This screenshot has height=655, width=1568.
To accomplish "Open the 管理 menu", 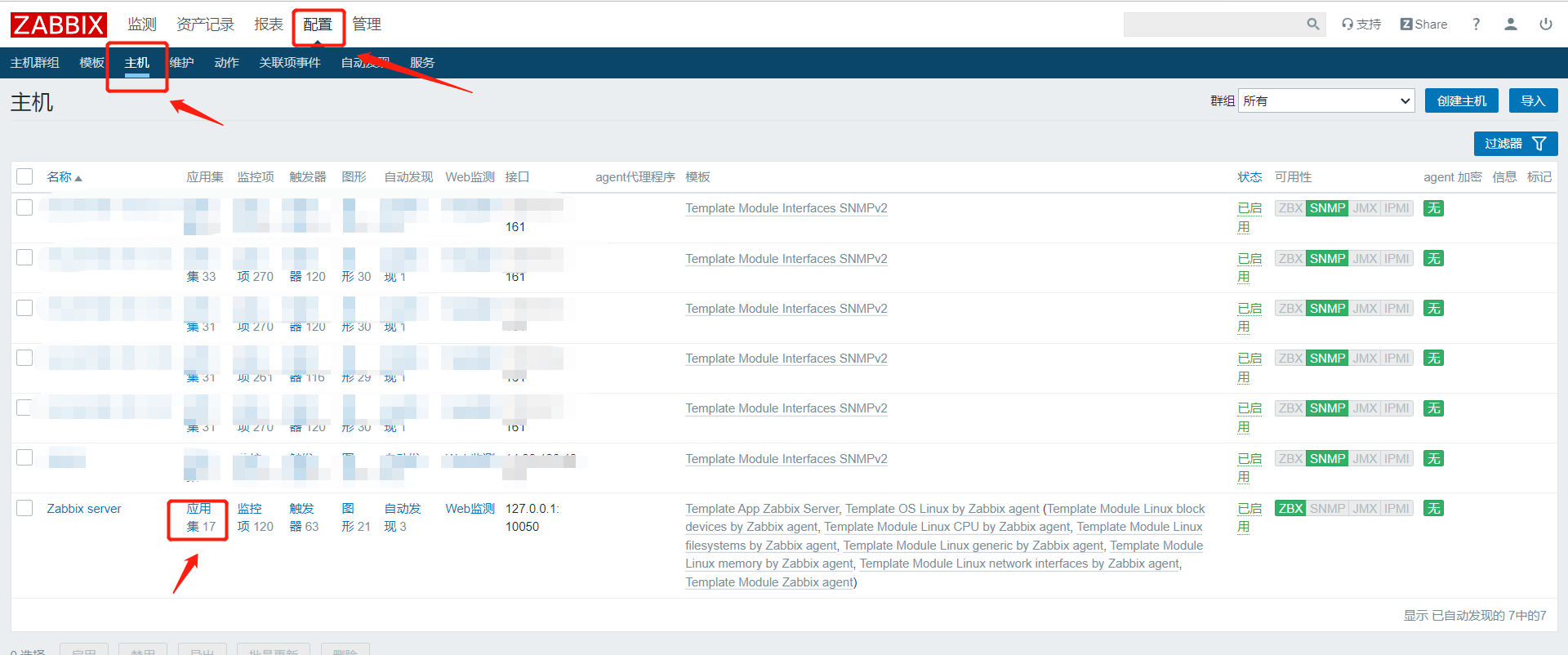I will point(367,25).
